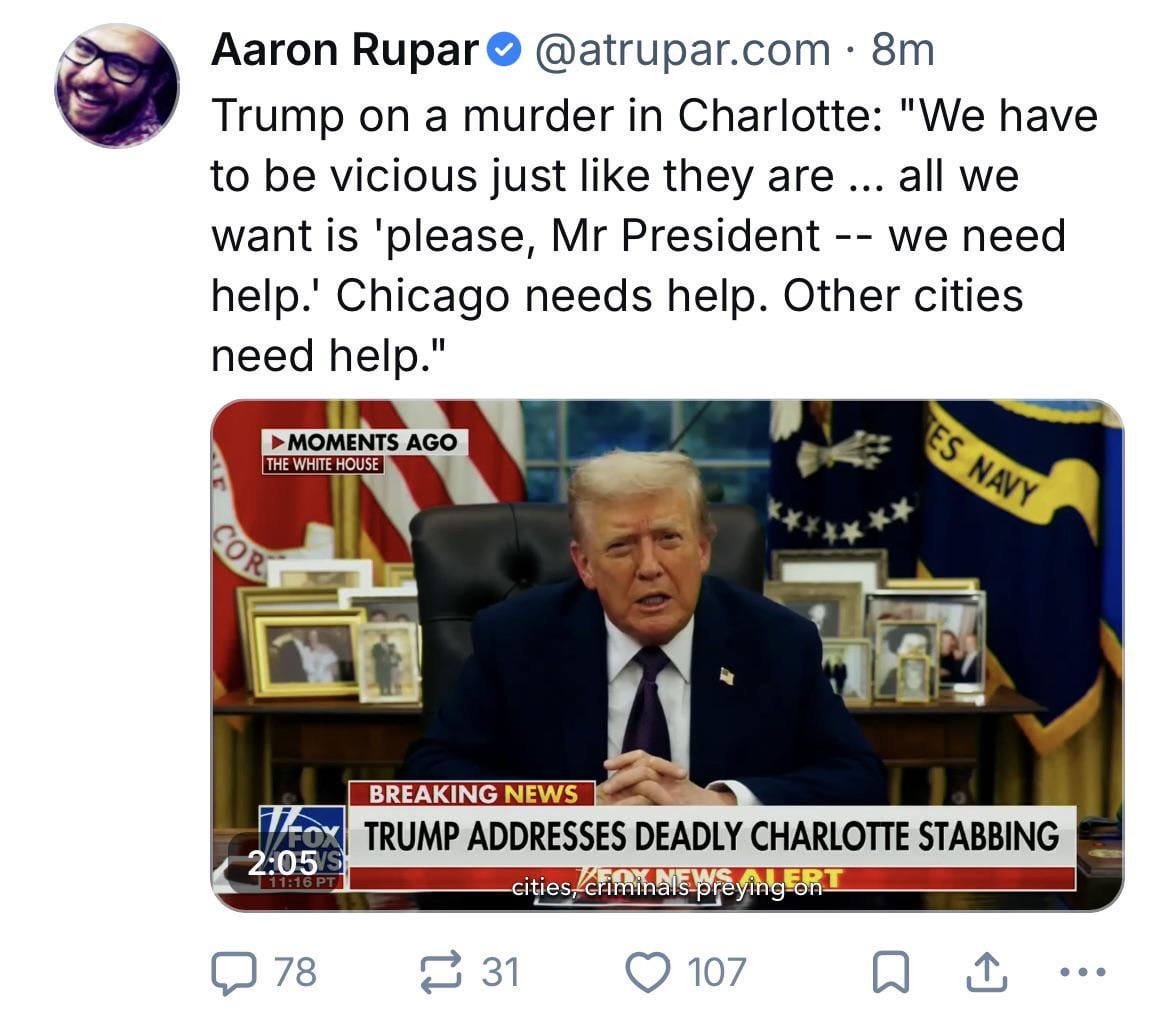Open the share upload-arrow icon
Image resolution: width=1170 pixels, height=1014 pixels.
point(986,972)
